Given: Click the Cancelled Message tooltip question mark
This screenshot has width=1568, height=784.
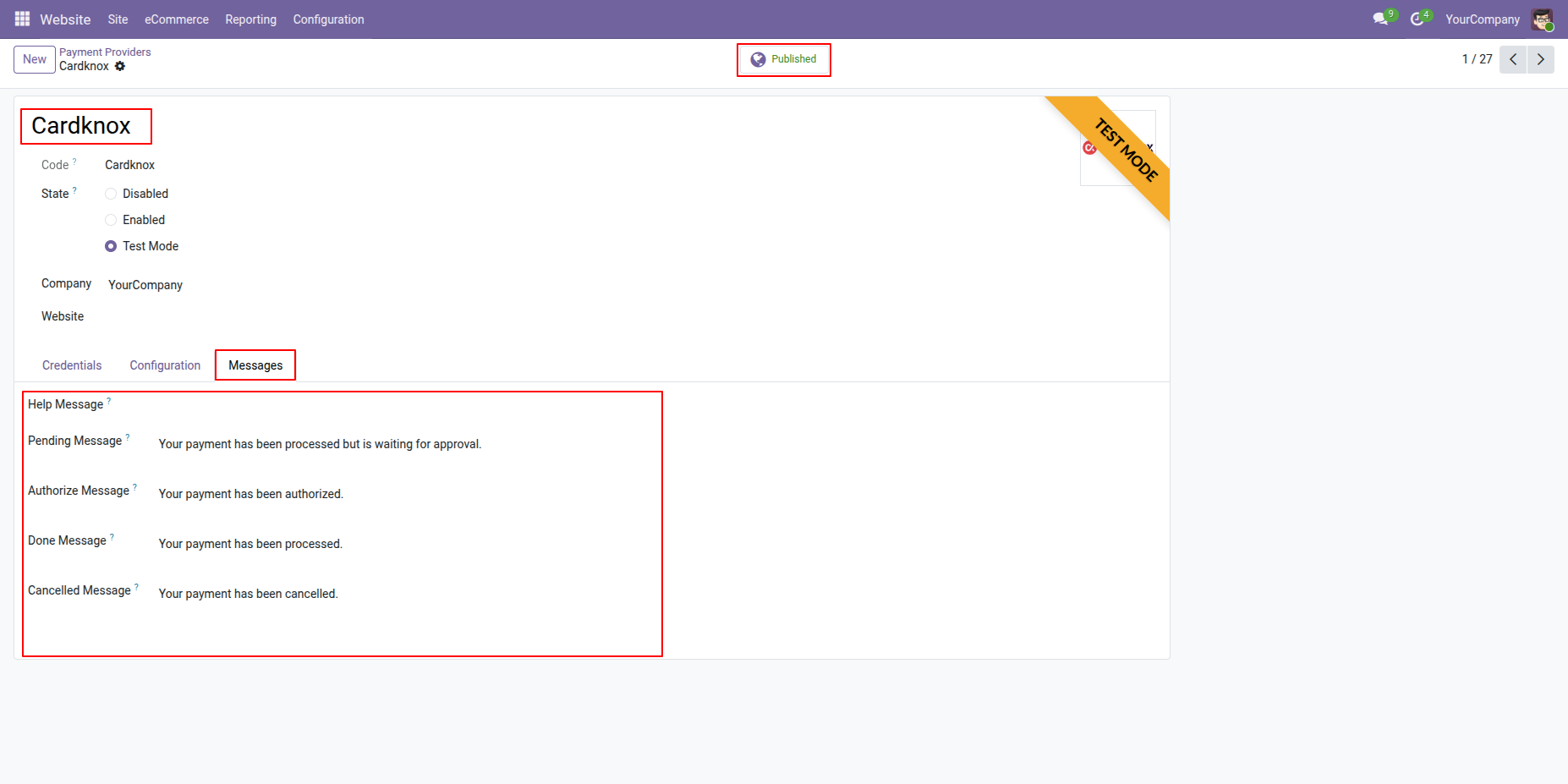Looking at the screenshot, I should 136,587.
